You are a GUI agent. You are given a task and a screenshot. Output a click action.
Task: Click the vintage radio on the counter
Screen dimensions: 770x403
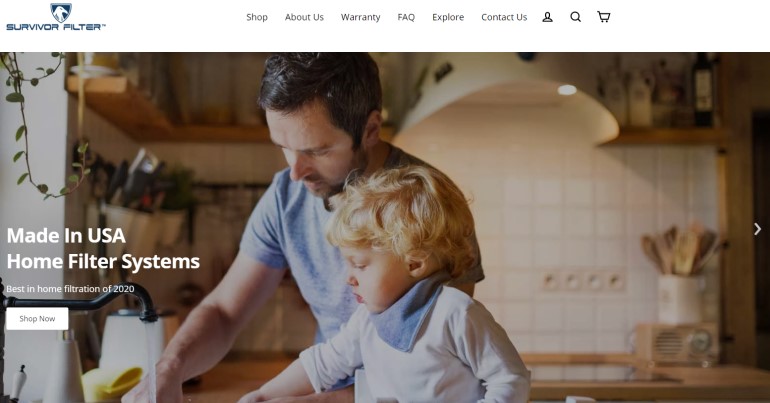coord(677,344)
